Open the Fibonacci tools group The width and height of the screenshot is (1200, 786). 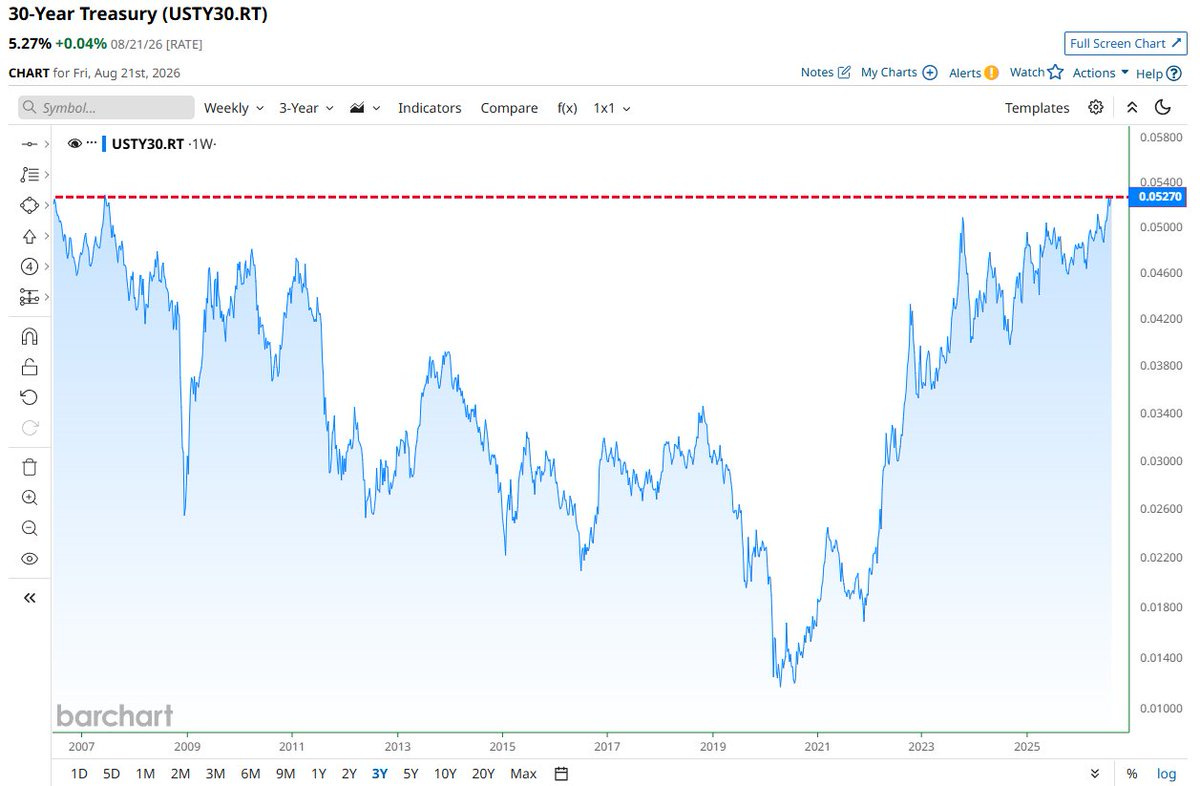coord(29,174)
